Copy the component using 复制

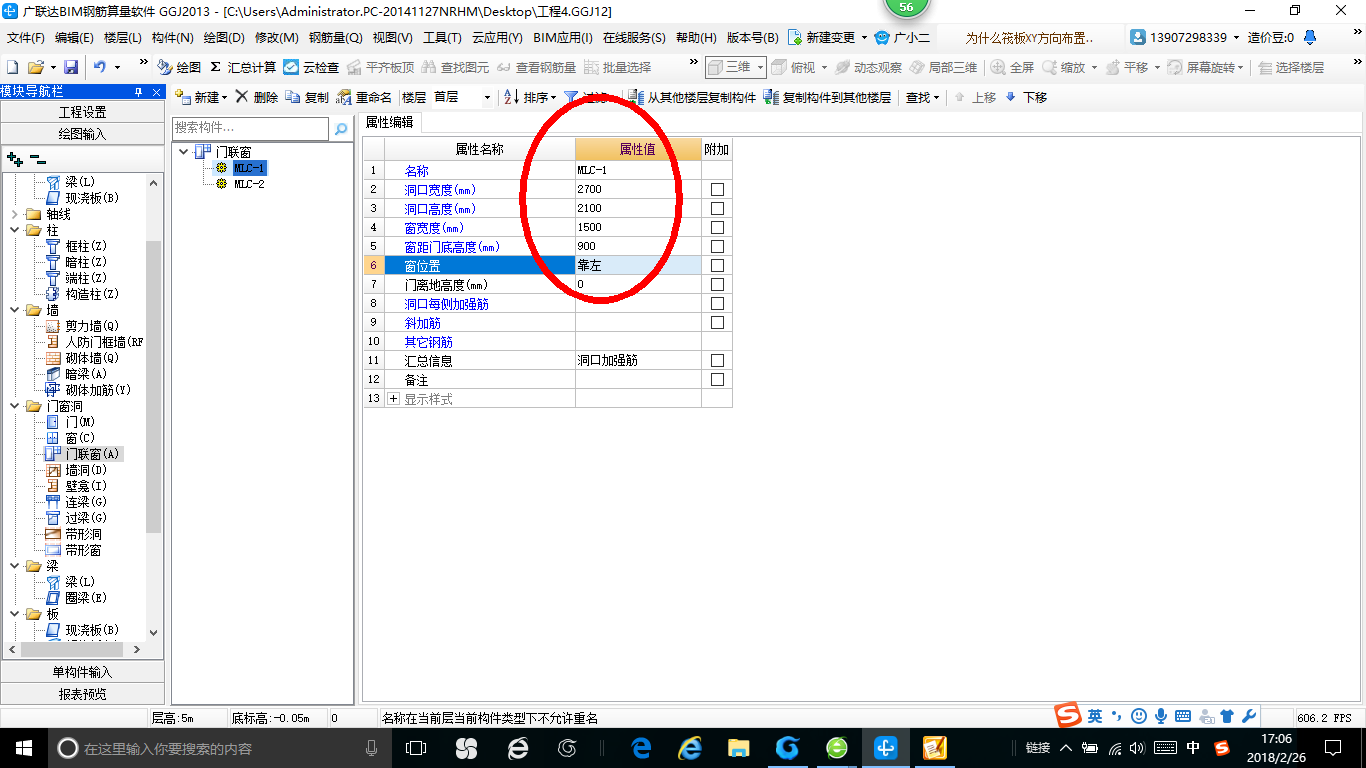tap(307, 97)
